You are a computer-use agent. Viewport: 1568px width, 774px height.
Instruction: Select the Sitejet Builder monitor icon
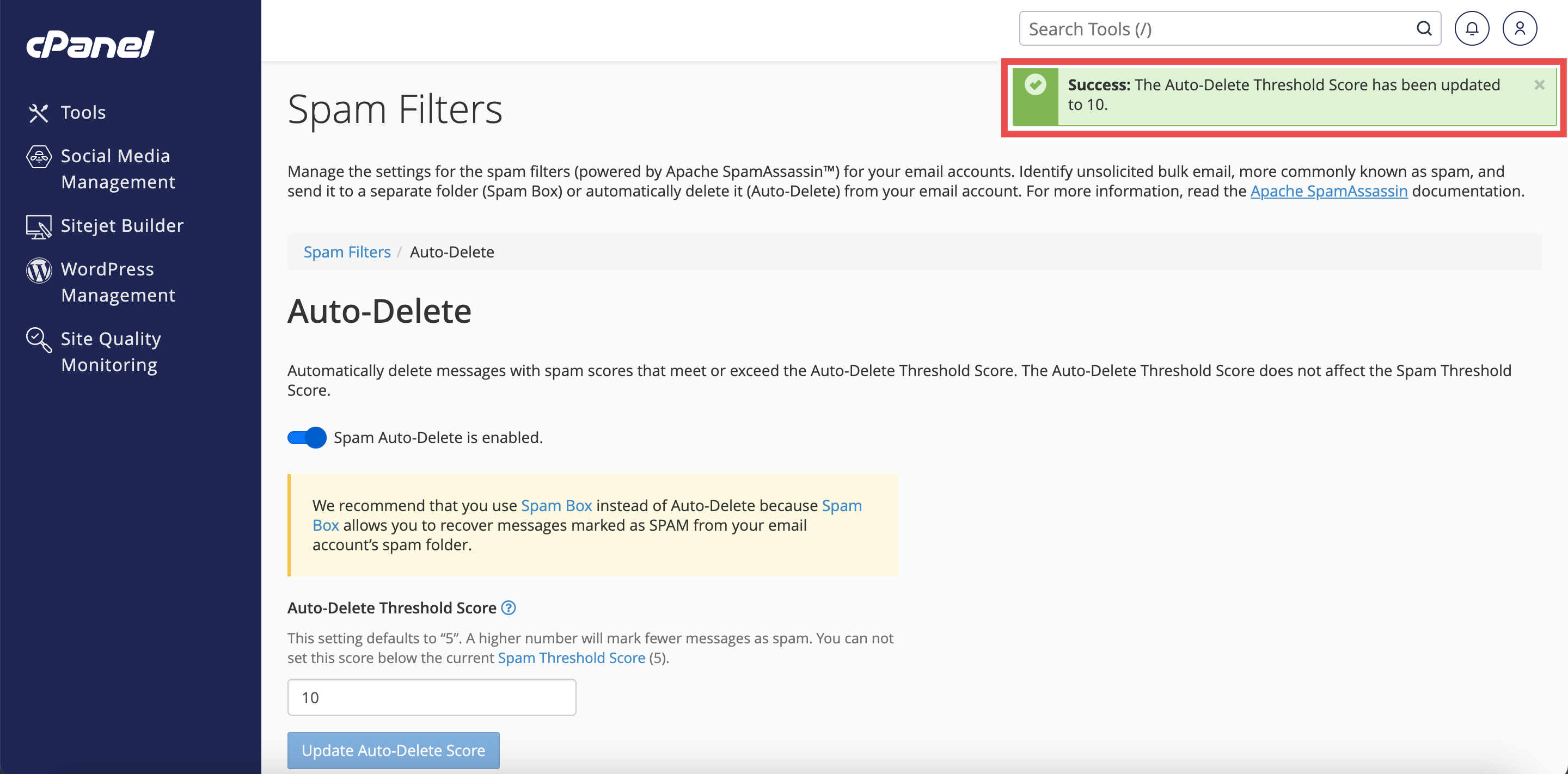pyautogui.click(x=38, y=226)
